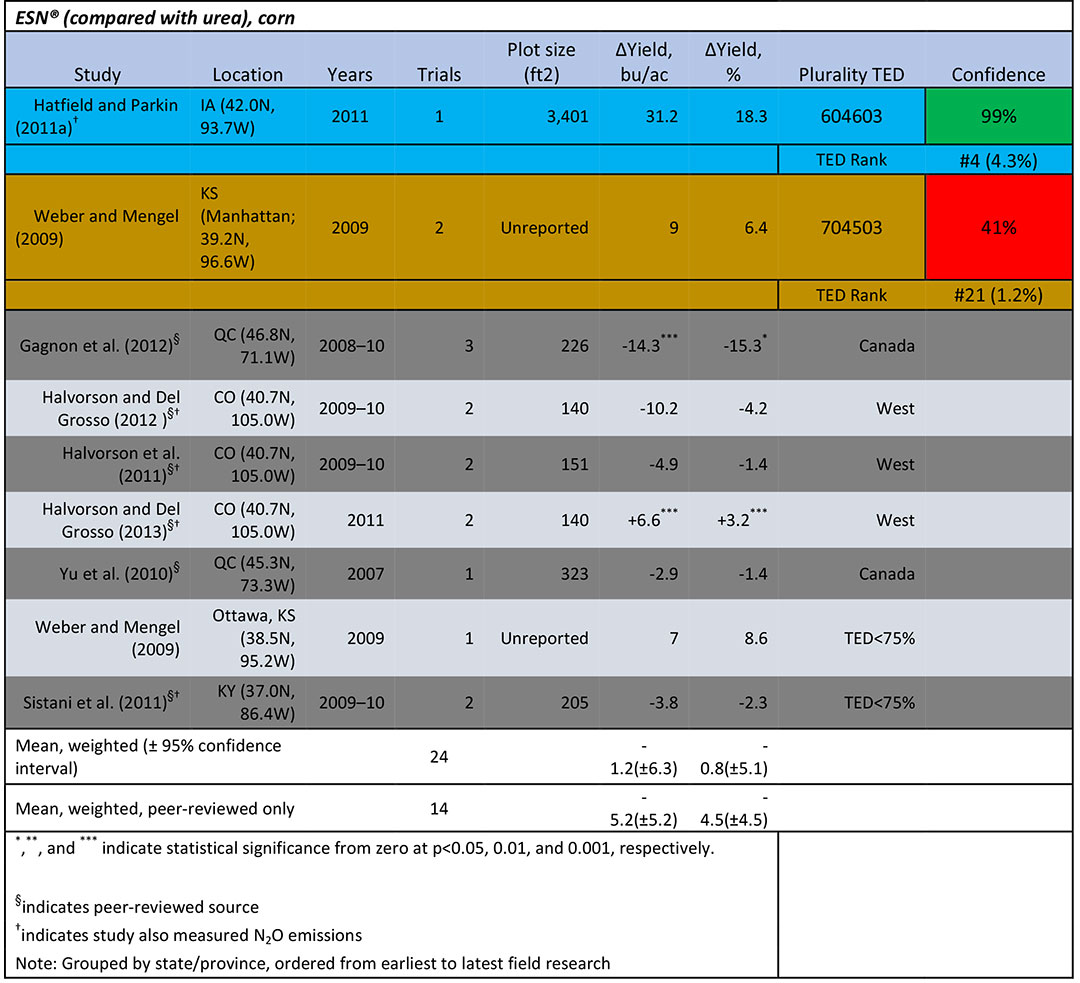The image size is (1080, 983).
Task: Click the #21 (1.2%) TED rank cell
Action: 998,295
